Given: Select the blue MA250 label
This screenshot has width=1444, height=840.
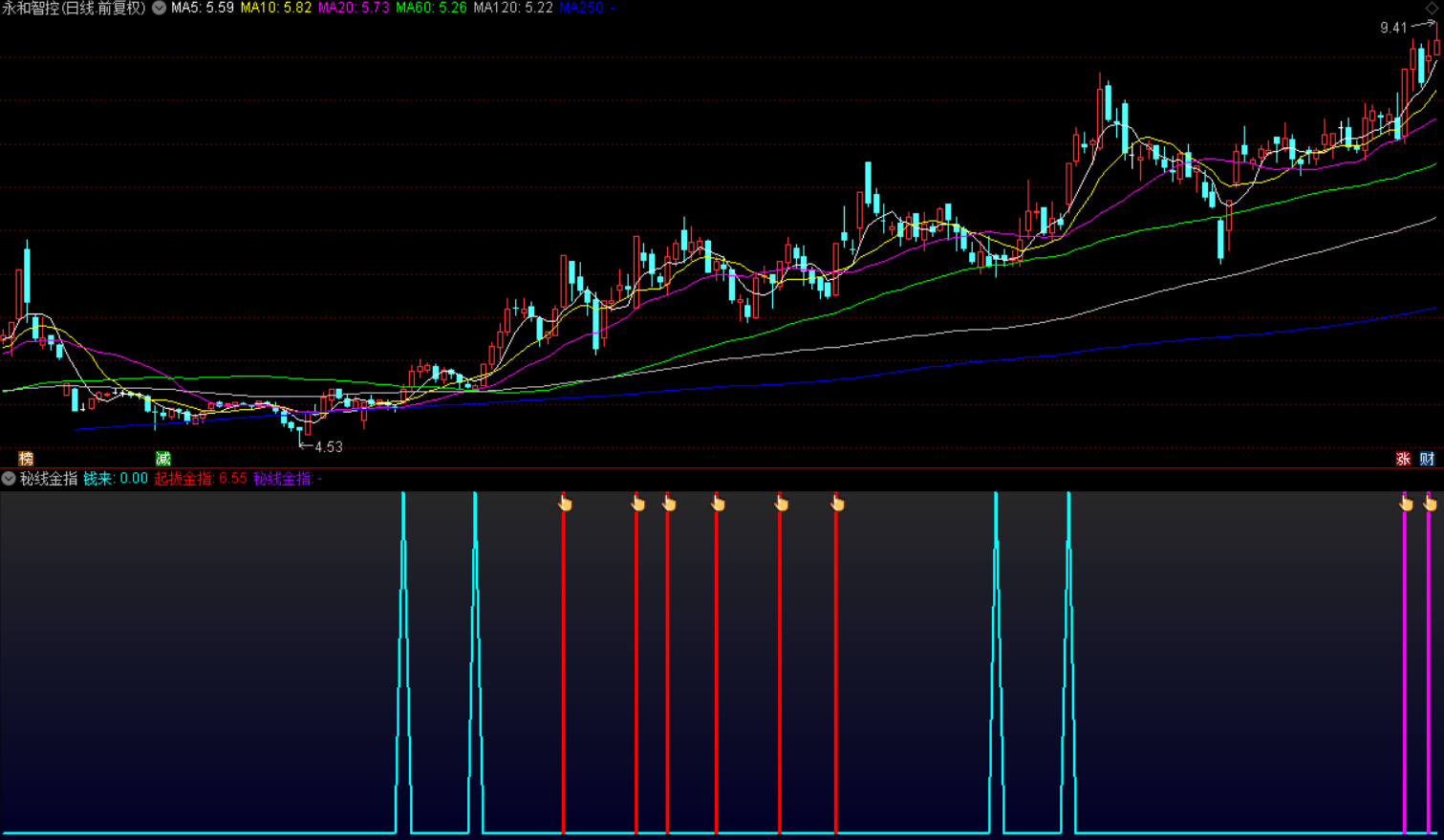Looking at the screenshot, I should (x=587, y=8).
